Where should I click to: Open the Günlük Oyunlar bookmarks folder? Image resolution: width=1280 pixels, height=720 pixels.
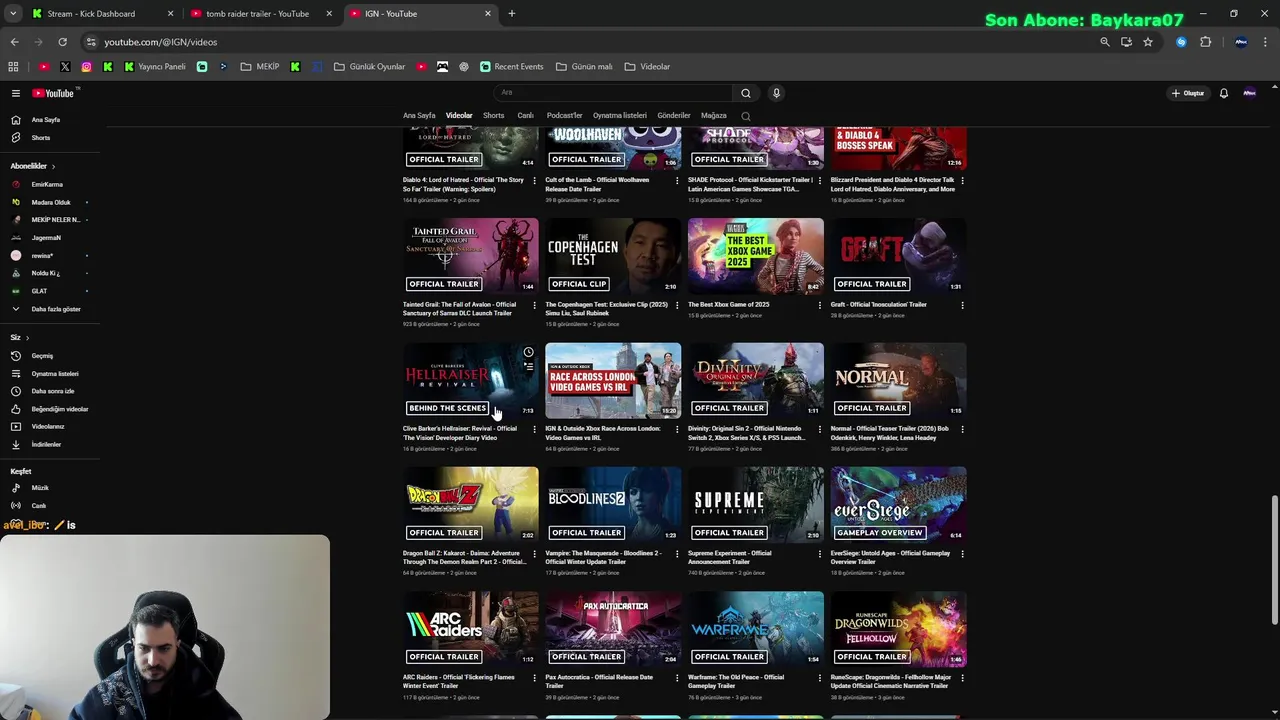point(369,67)
